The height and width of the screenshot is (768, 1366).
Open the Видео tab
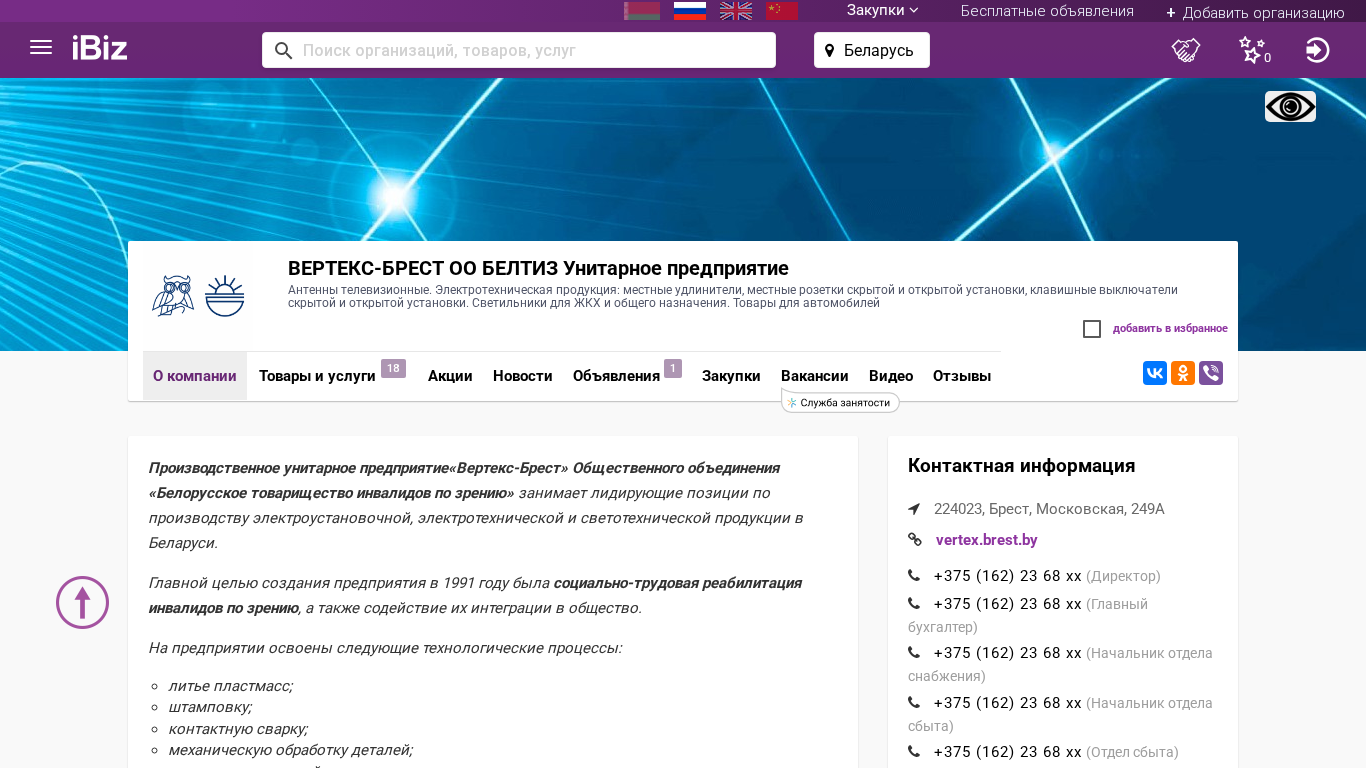[x=891, y=376]
